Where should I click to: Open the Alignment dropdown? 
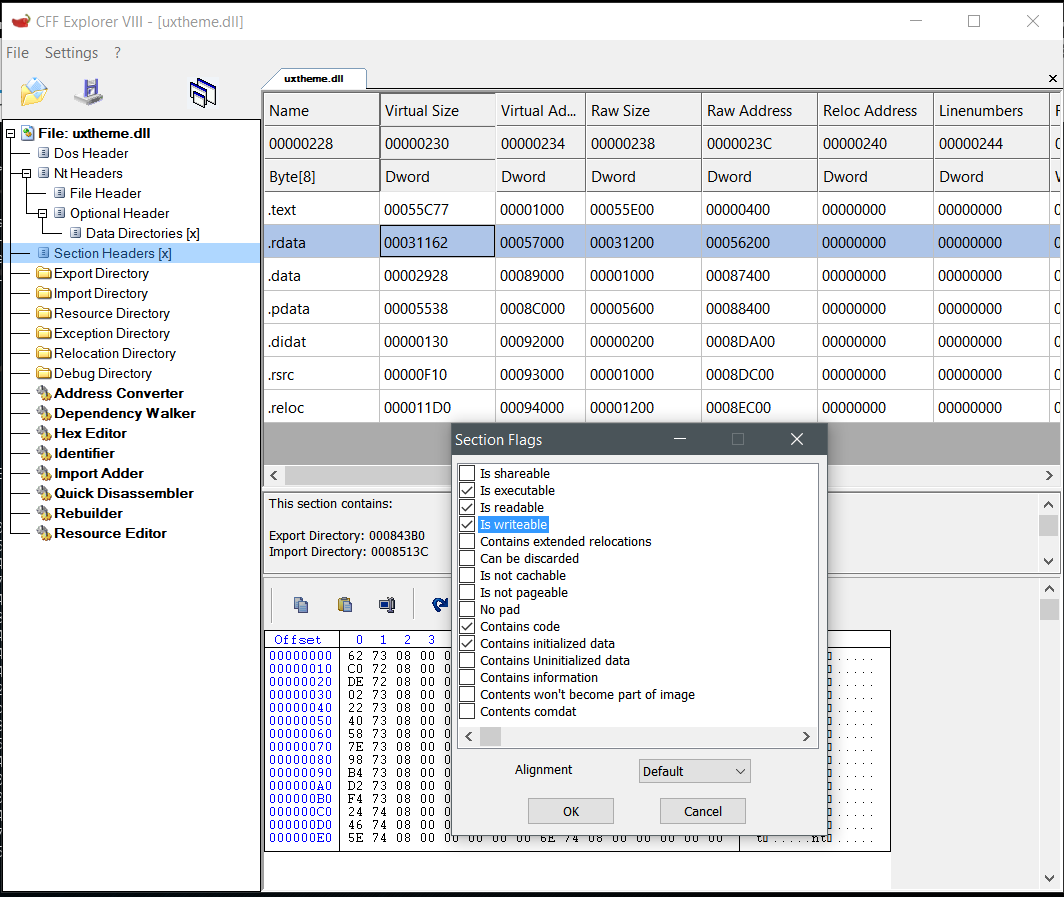(694, 771)
